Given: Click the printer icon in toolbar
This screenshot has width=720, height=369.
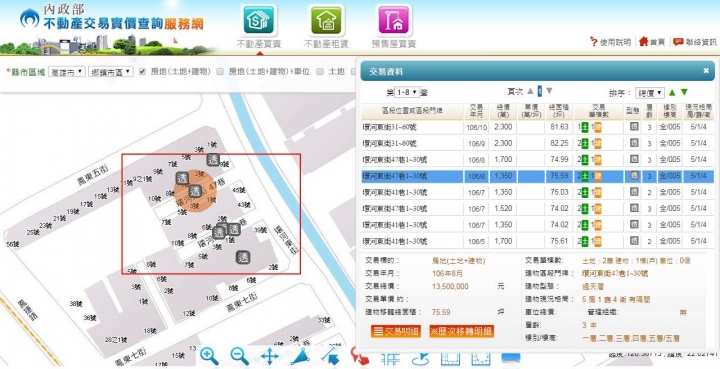Looking at the screenshot, I should click(511, 358).
